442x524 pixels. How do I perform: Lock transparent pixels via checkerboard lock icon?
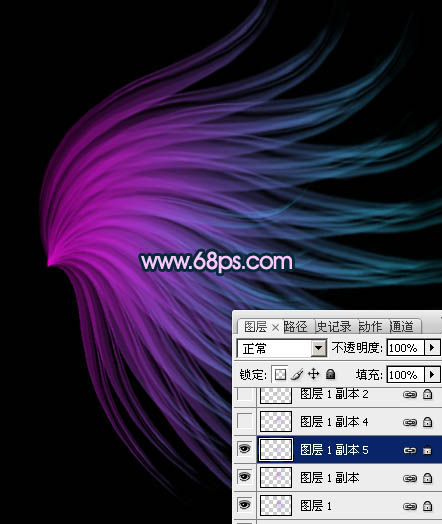click(x=280, y=374)
